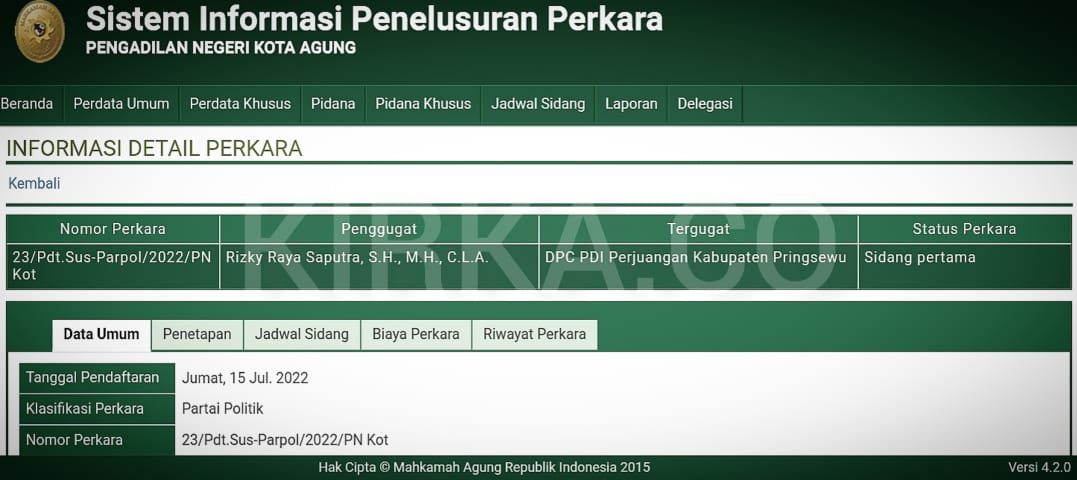Open the Pidana Khusus menu
This screenshot has width=1077, height=480.
coord(423,104)
